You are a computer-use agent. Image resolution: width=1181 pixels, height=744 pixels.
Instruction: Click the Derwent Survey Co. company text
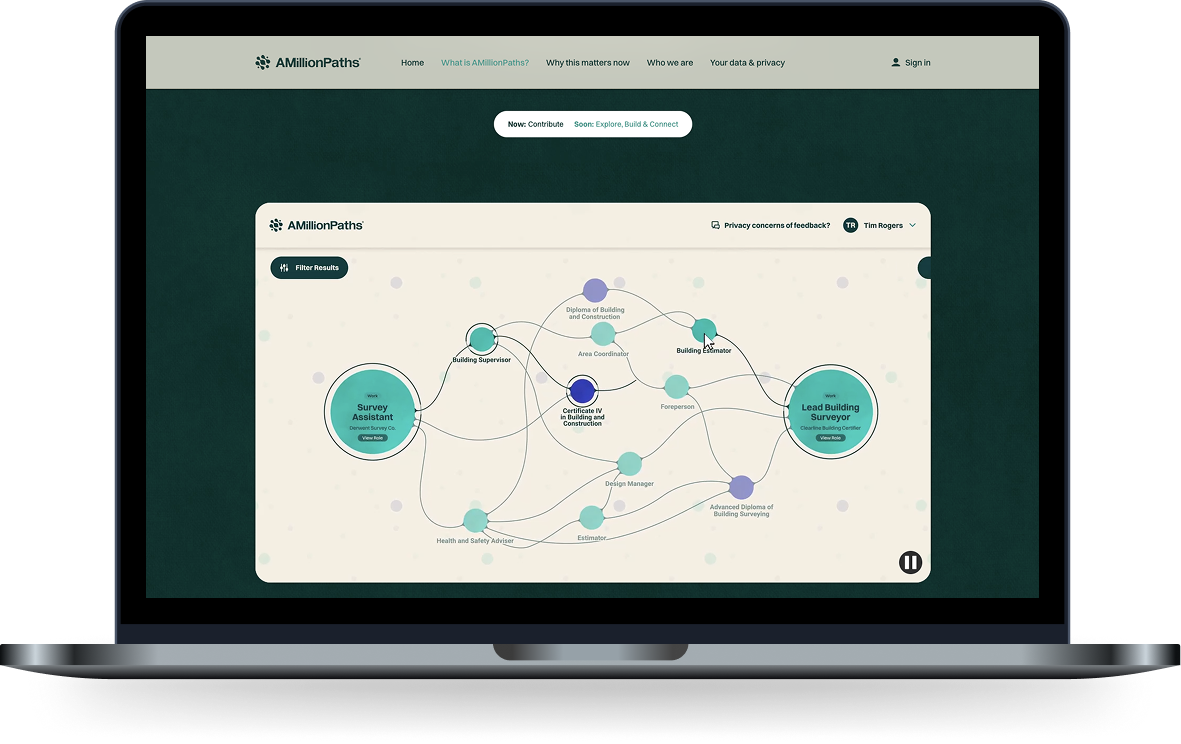click(372, 428)
